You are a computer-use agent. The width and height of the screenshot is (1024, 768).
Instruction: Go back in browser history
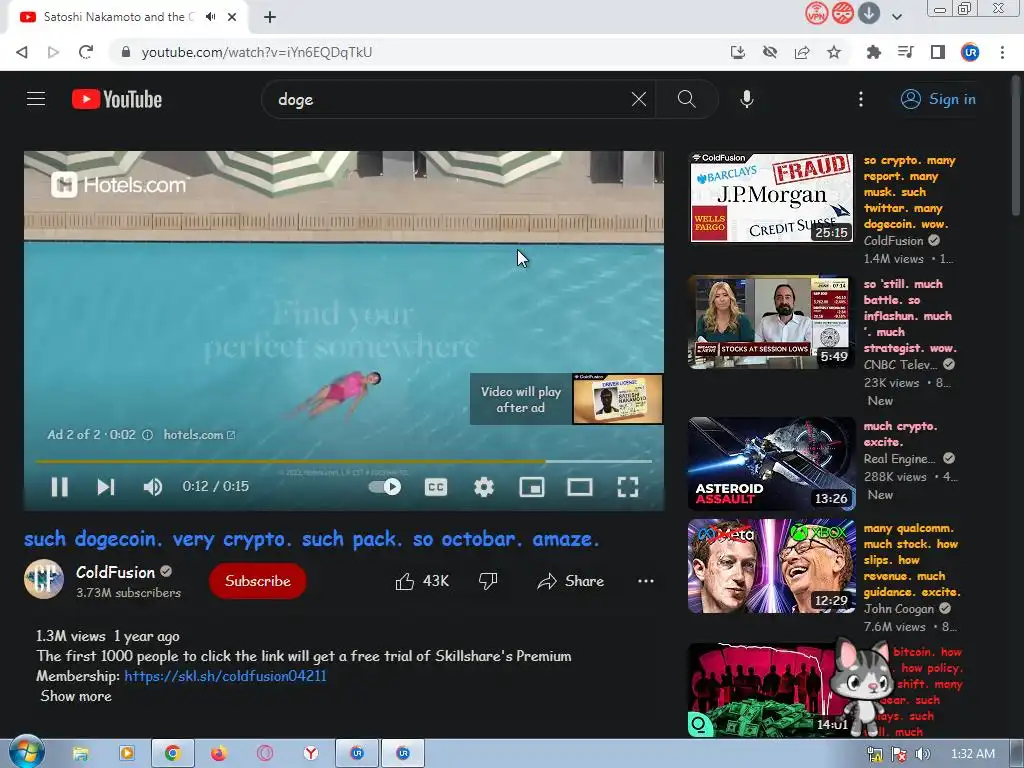click(22, 52)
